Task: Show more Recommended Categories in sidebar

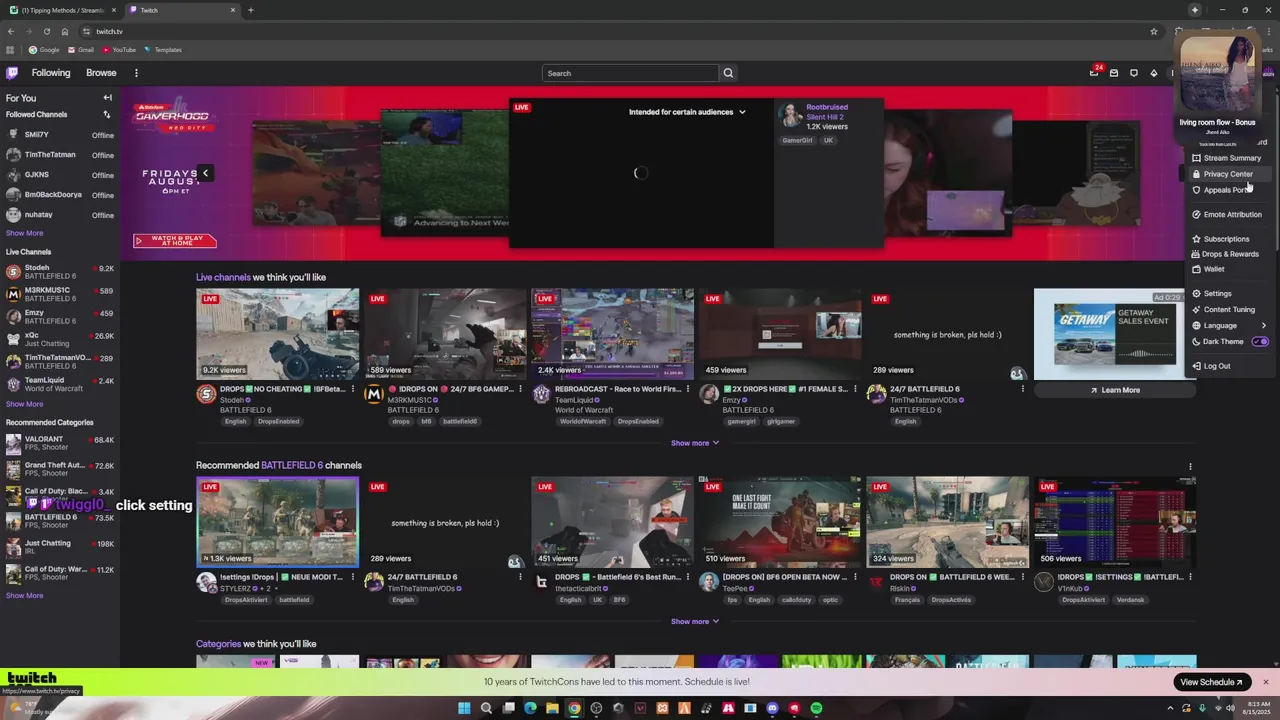Action: (24, 596)
